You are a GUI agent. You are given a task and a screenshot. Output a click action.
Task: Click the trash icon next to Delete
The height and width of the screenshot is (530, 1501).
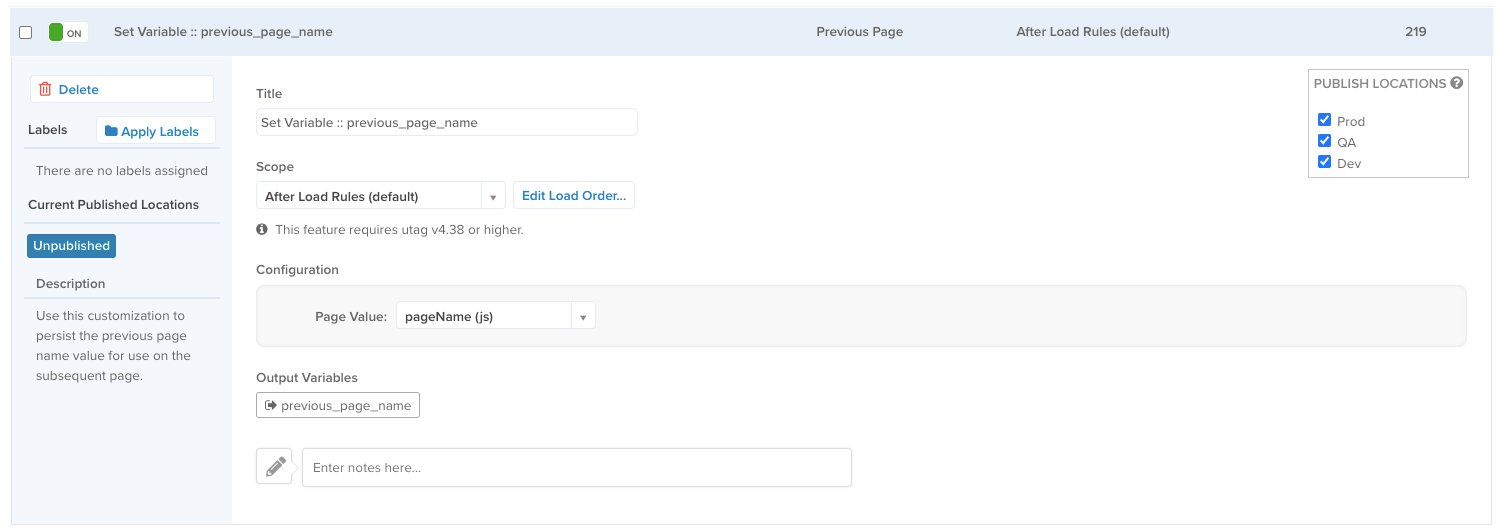click(x=45, y=89)
